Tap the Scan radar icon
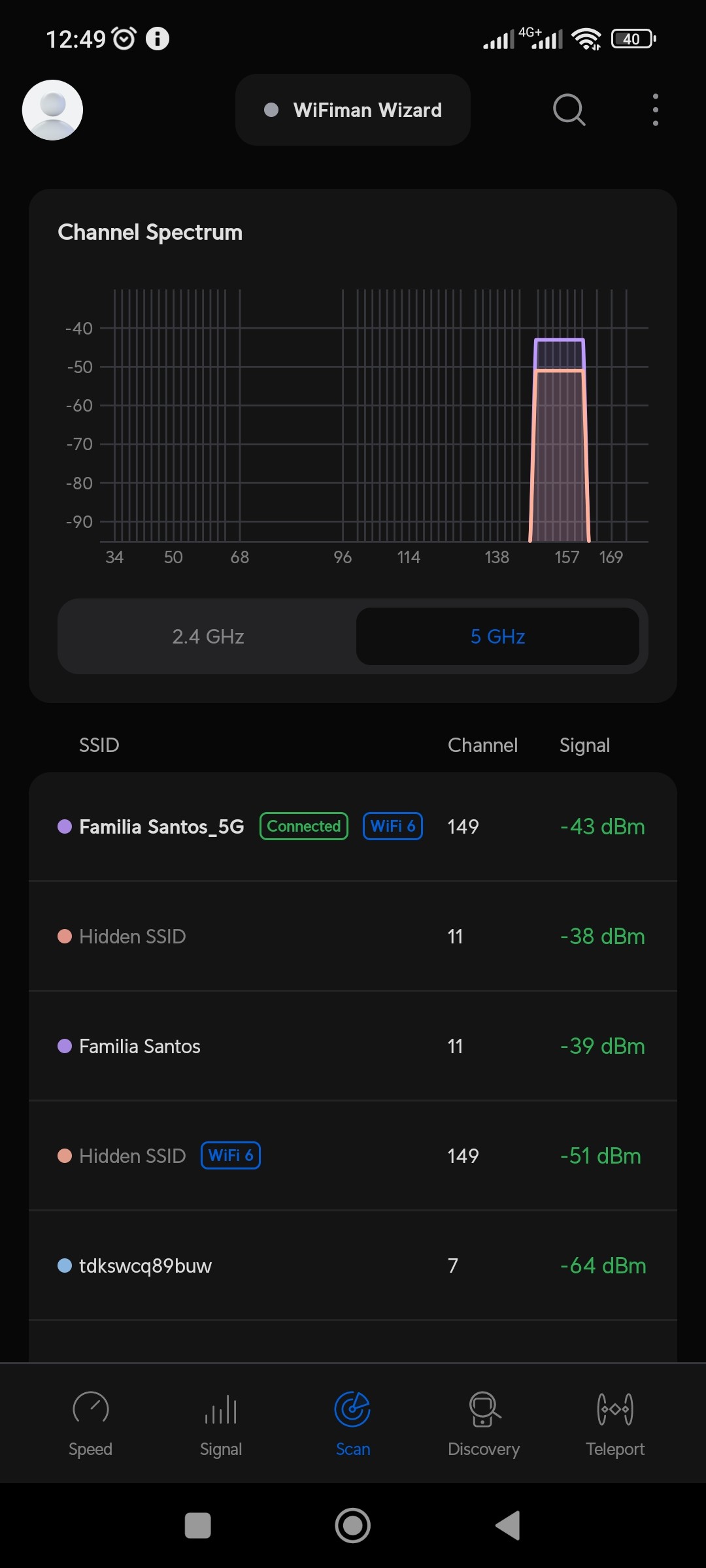Image resolution: width=706 pixels, height=1568 pixels. pyautogui.click(x=352, y=1409)
